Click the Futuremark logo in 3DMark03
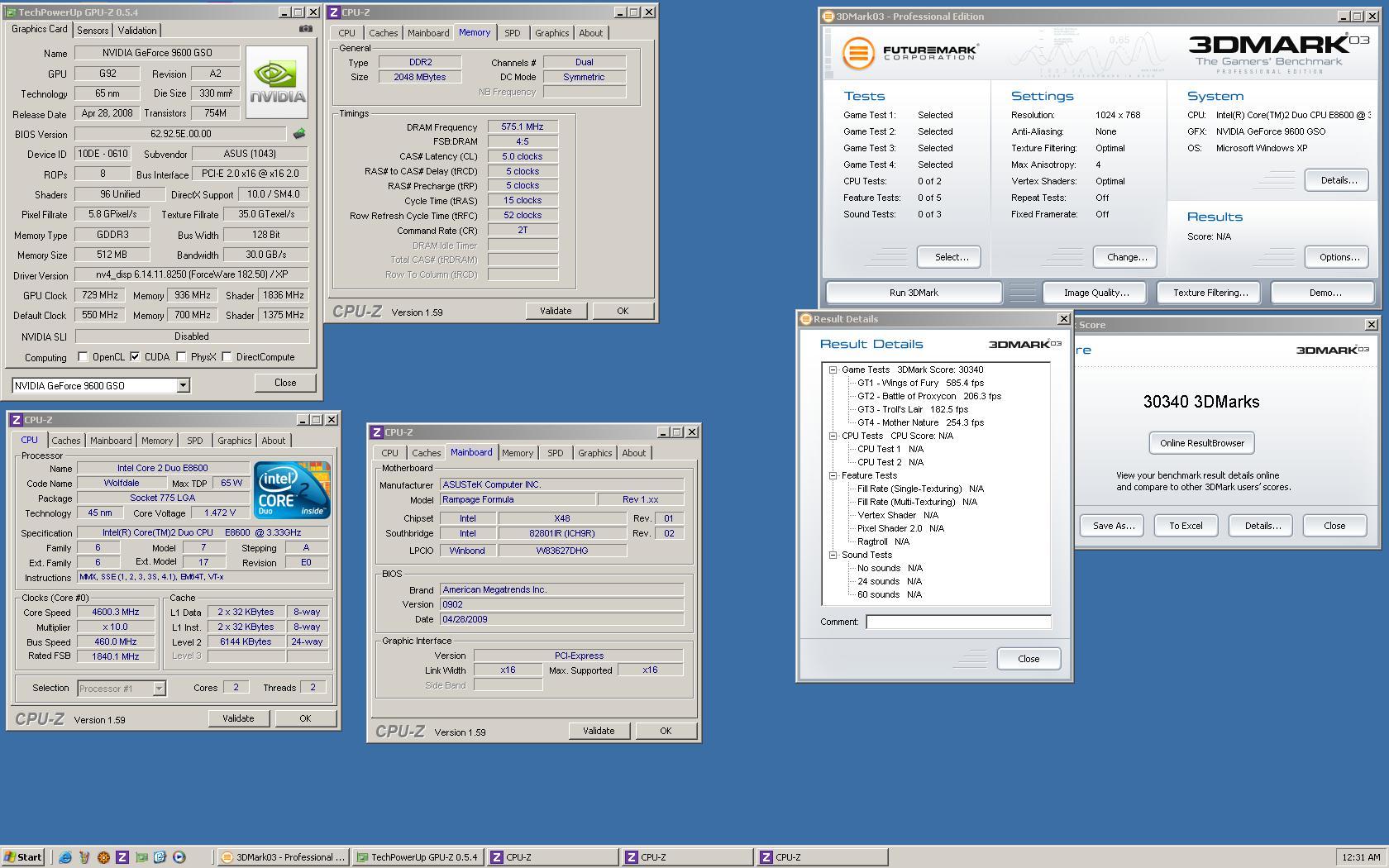Viewport: 1389px width, 868px height. 910,53
